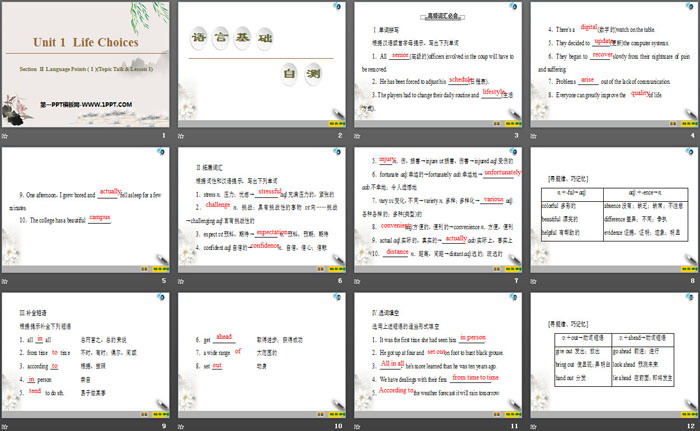Click the animation star icon under slide 9
The image size is (700, 431).
5,427
